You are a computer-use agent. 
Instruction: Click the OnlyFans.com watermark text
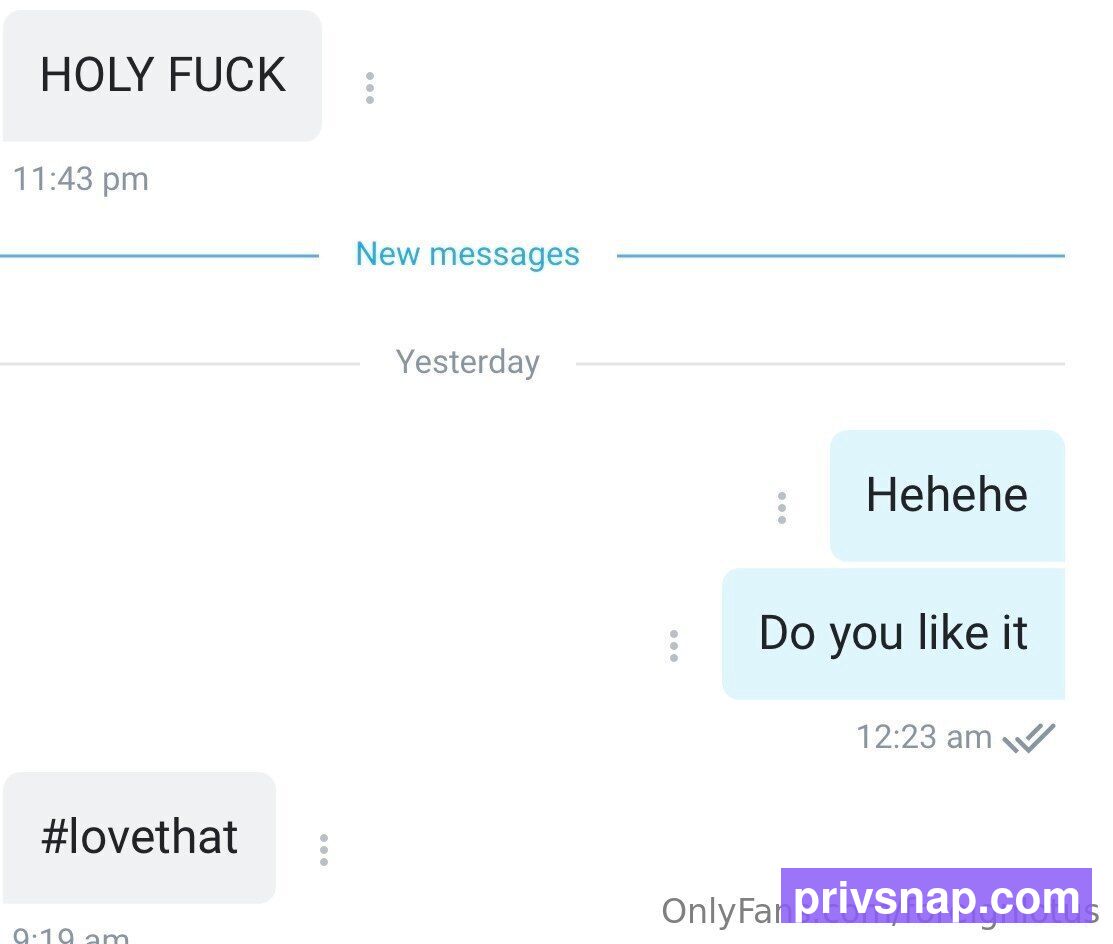pyautogui.click(x=721, y=911)
